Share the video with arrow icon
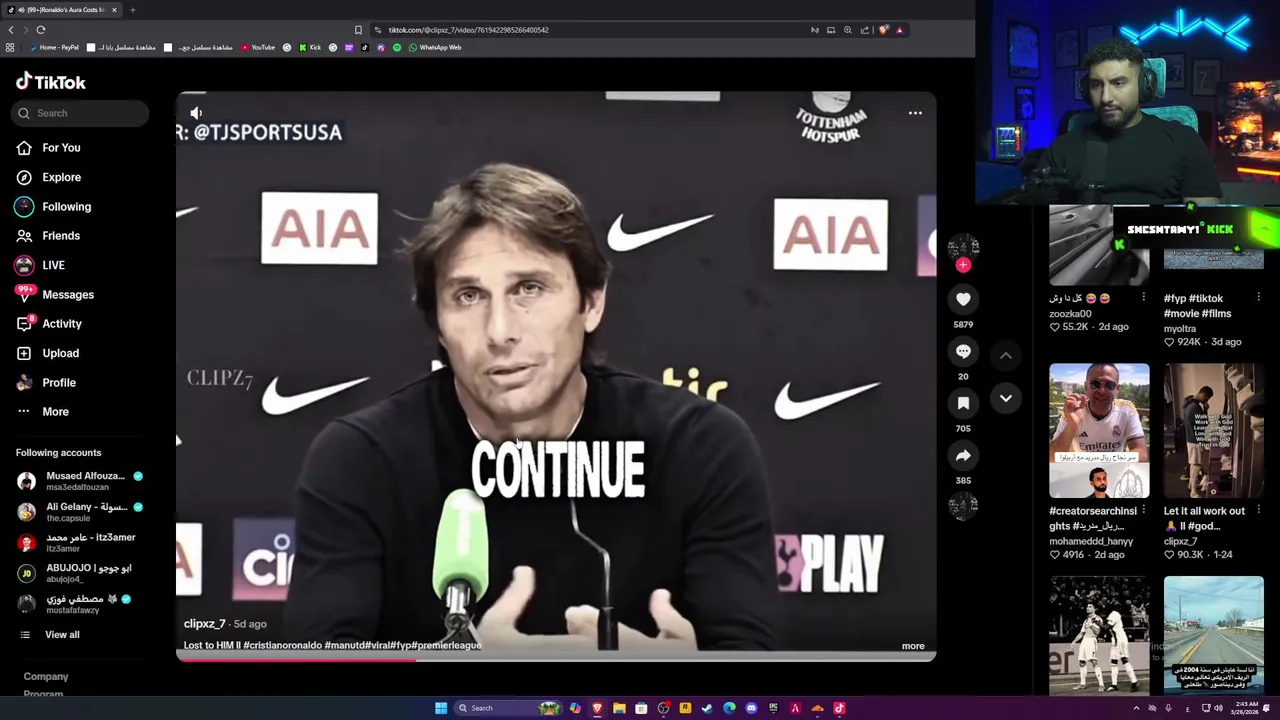This screenshot has height=720, width=1280. click(x=963, y=455)
